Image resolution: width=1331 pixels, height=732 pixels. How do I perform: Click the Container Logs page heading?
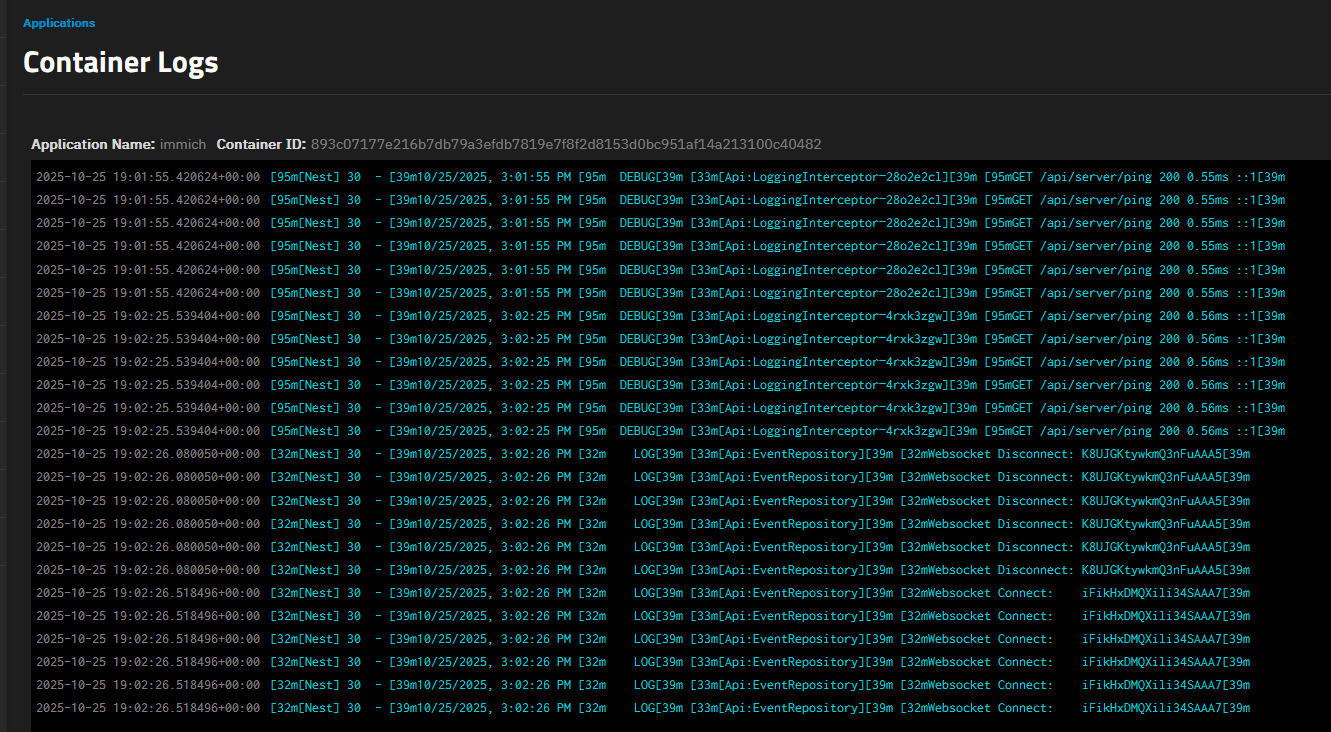pyautogui.click(x=120, y=63)
